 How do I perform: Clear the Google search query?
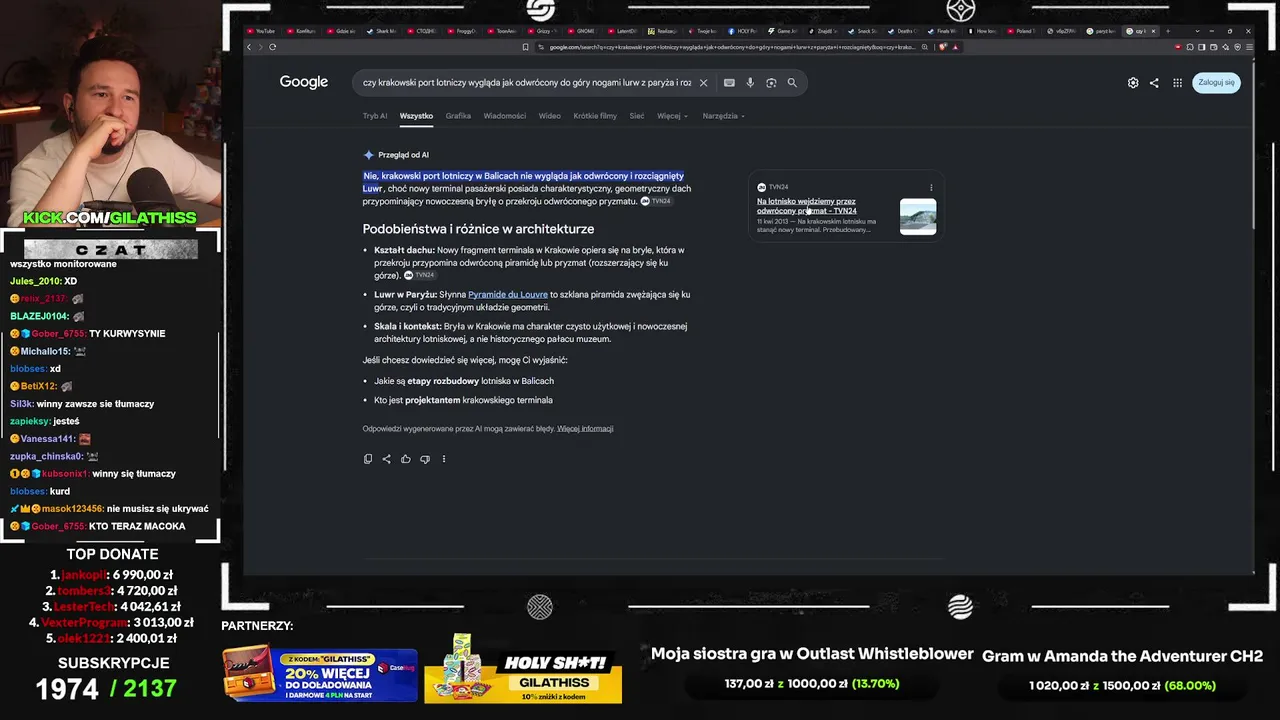(x=703, y=83)
